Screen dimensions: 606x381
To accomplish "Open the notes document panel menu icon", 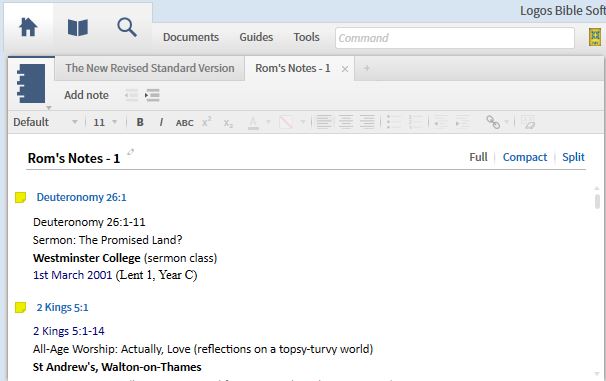I will (x=31, y=84).
